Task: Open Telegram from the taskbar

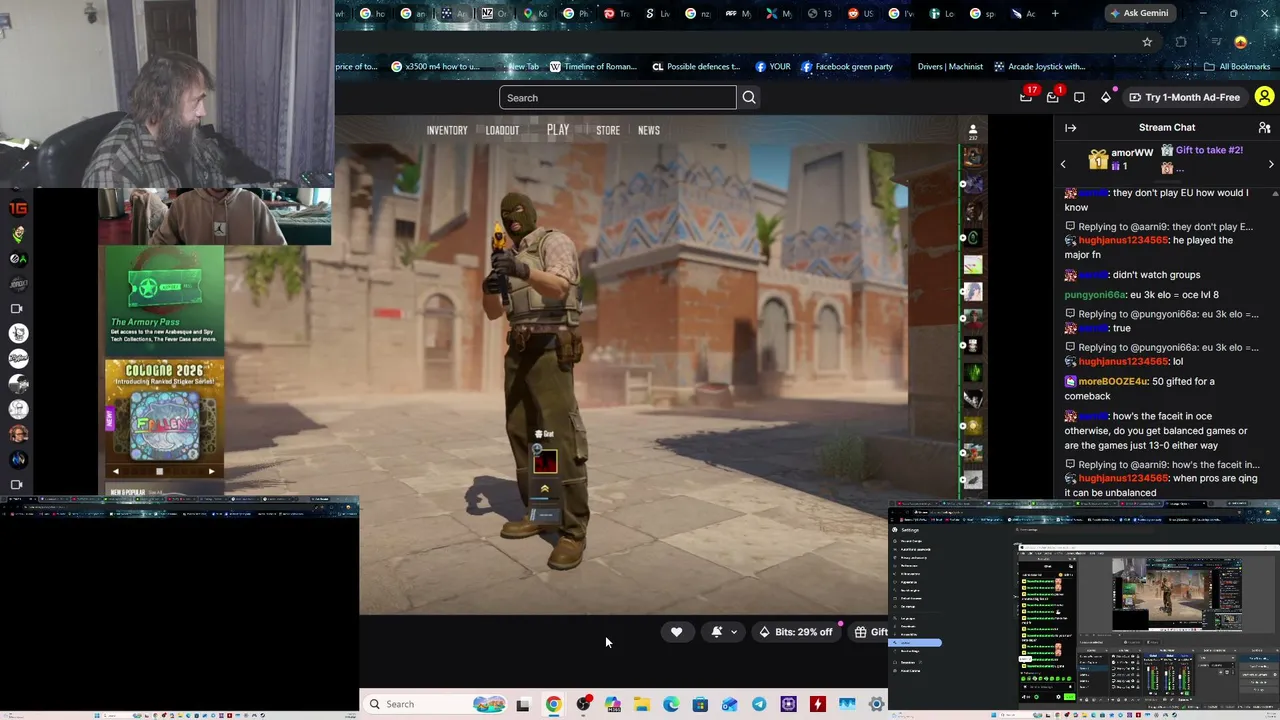Action: tap(759, 704)
